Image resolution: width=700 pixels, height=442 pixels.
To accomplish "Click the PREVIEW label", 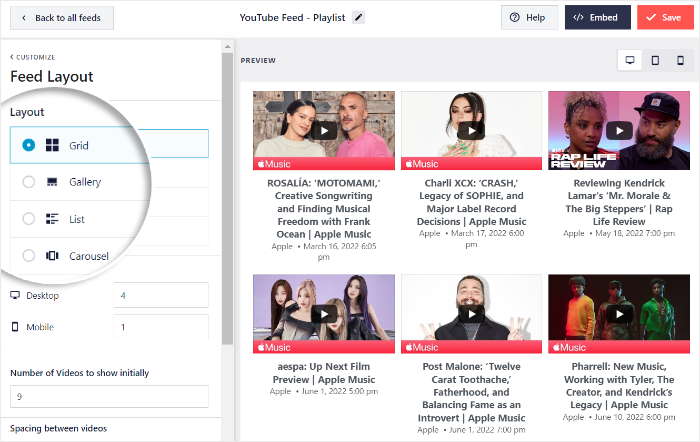I will coord(258,60).
